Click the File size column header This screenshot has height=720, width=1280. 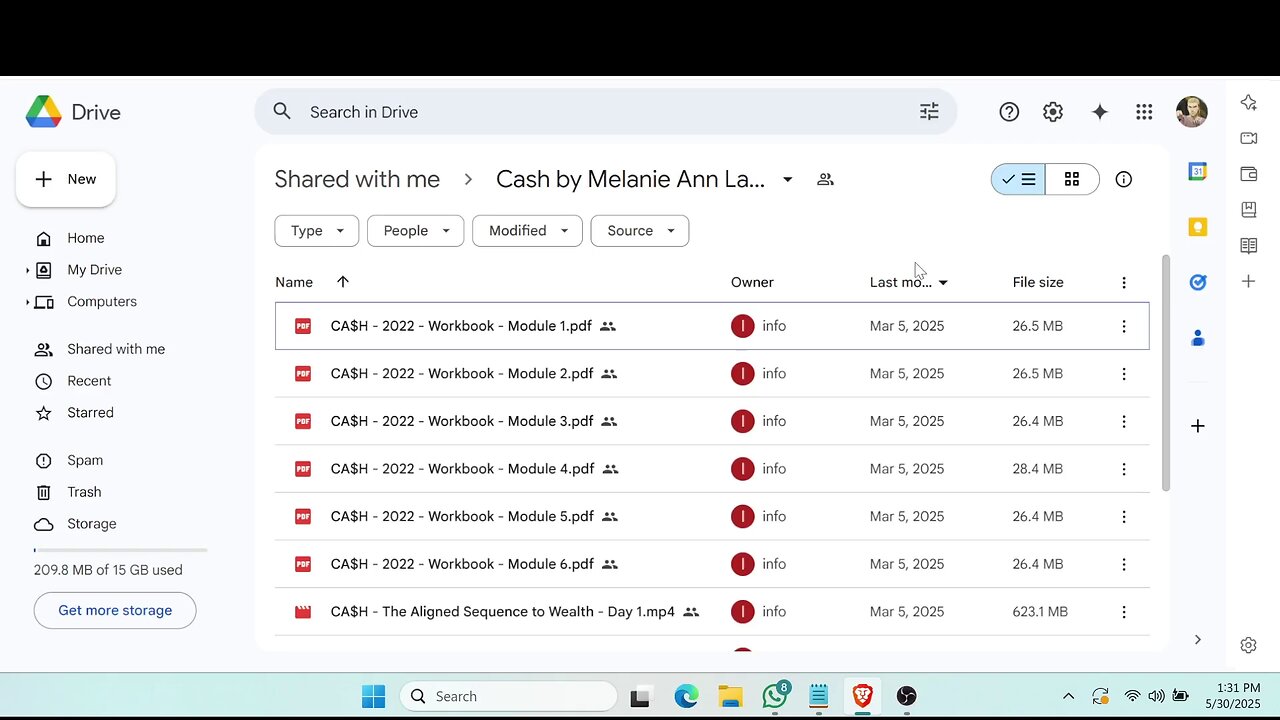click(1038, 282)
